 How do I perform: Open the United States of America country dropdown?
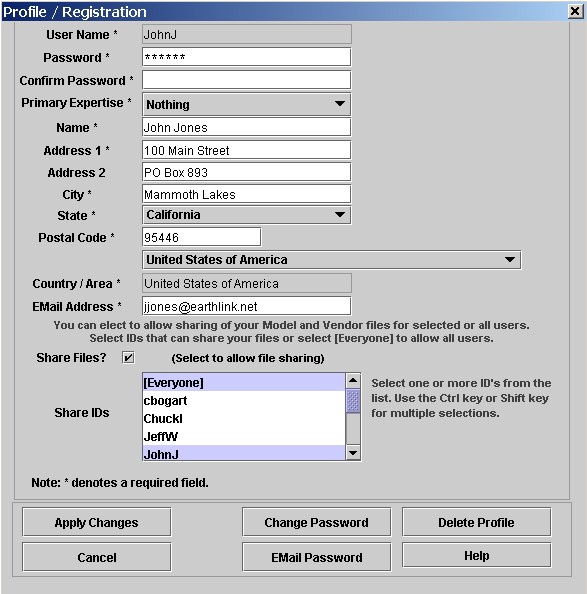[332, 259]
